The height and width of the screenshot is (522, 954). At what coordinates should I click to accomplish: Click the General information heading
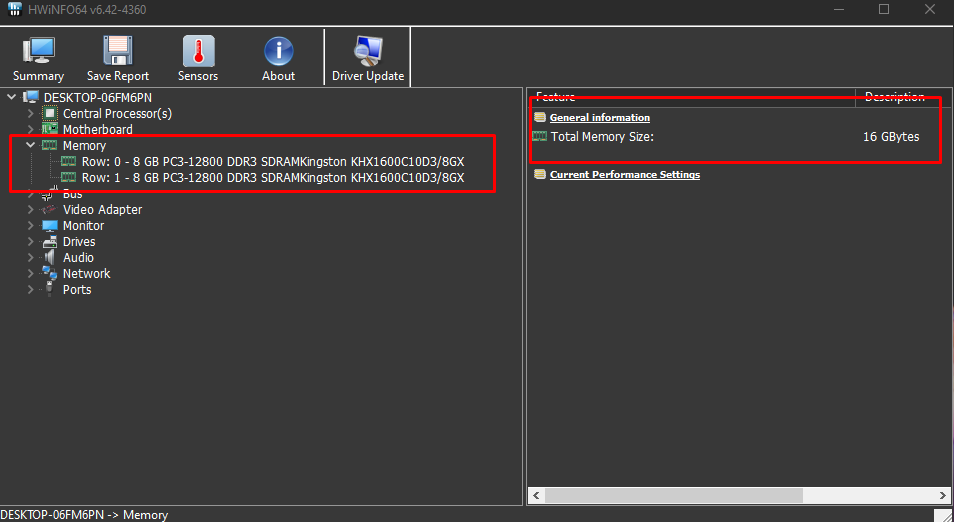(600, 117)
